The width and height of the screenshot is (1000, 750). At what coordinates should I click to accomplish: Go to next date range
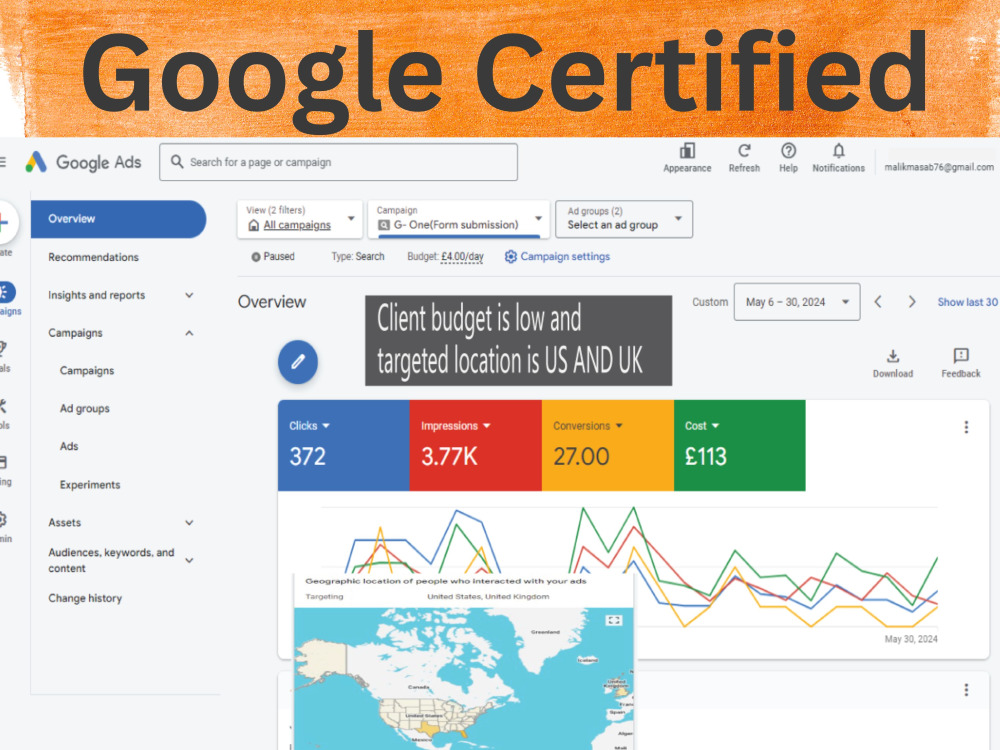point(912,302)
